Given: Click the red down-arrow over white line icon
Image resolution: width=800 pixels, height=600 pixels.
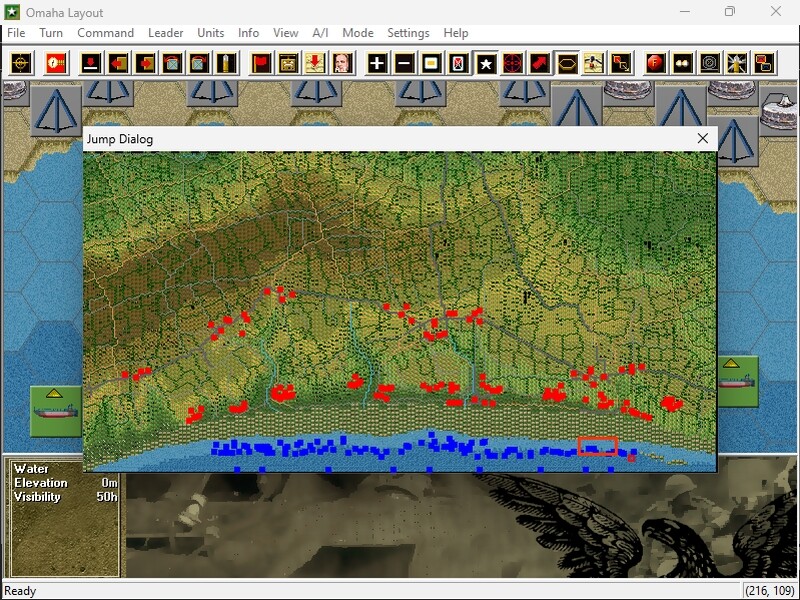Looking at the screenshot, I should point(91,63).
